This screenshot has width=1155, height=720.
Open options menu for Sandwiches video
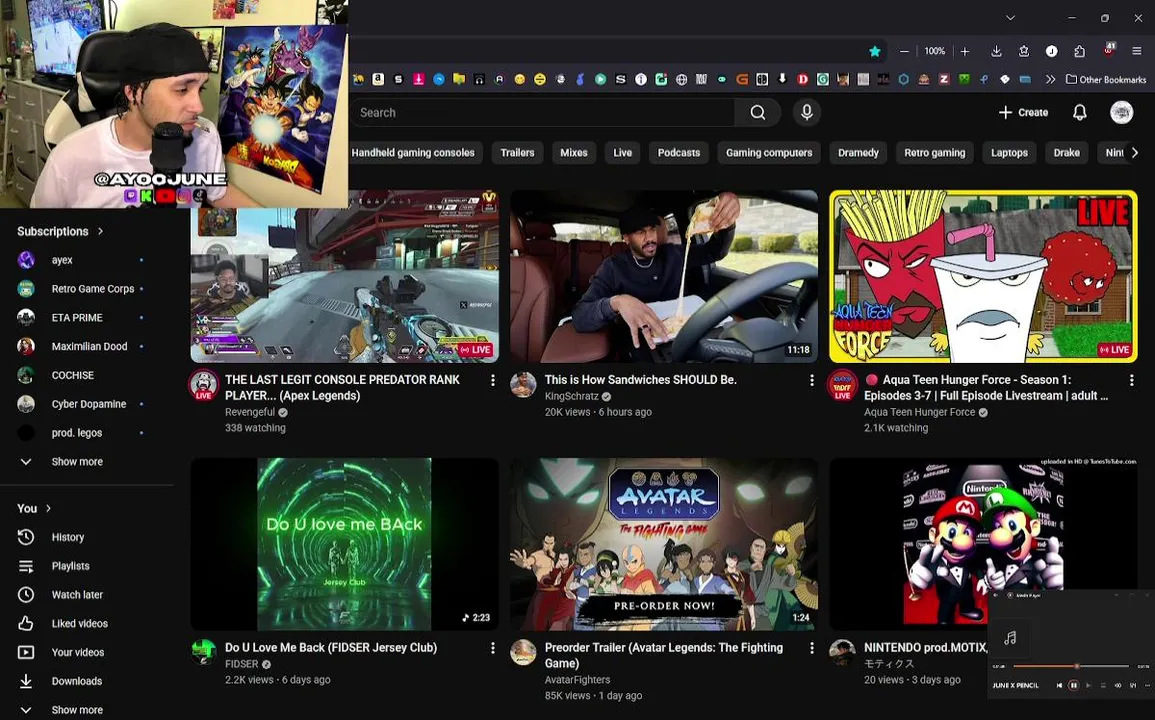point(812,380)
